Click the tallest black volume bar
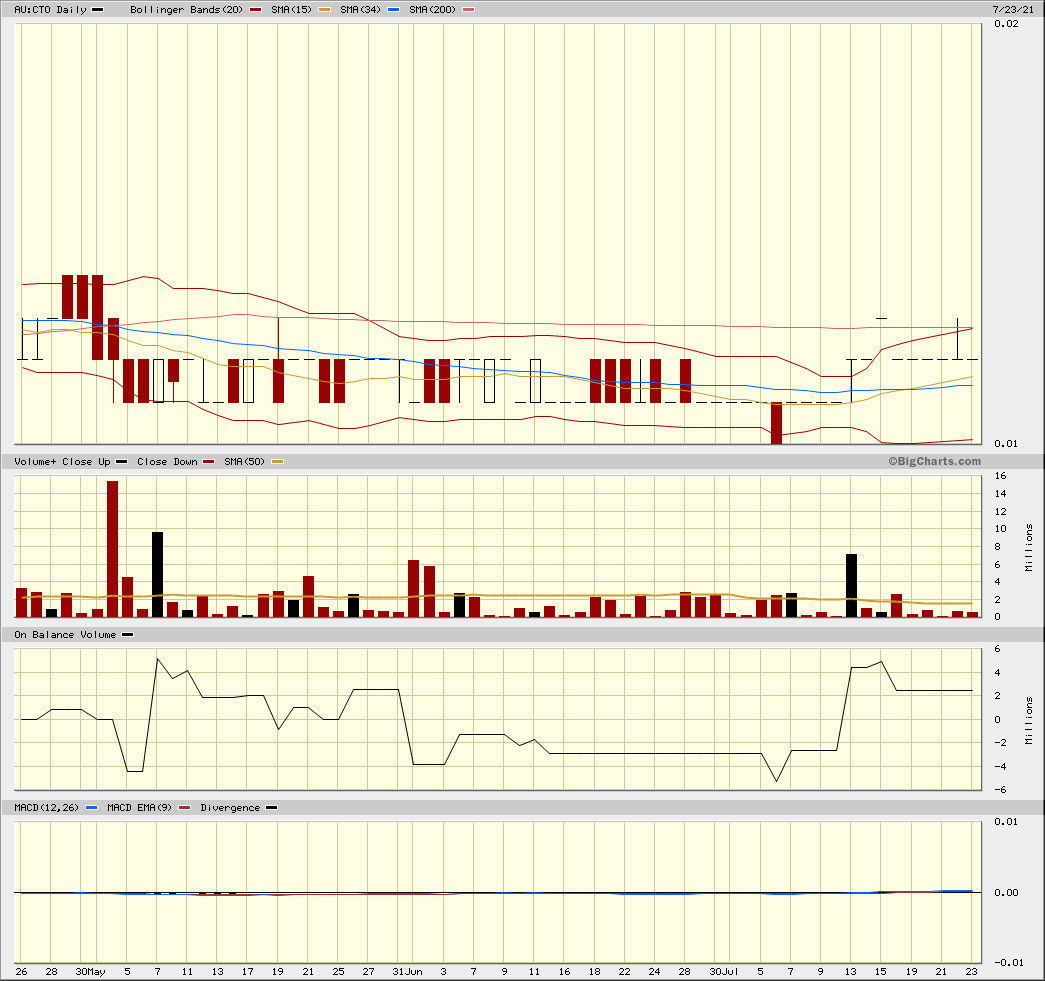Image resolution: width=1045 pixels, height=981 pixels. point(157,574)
